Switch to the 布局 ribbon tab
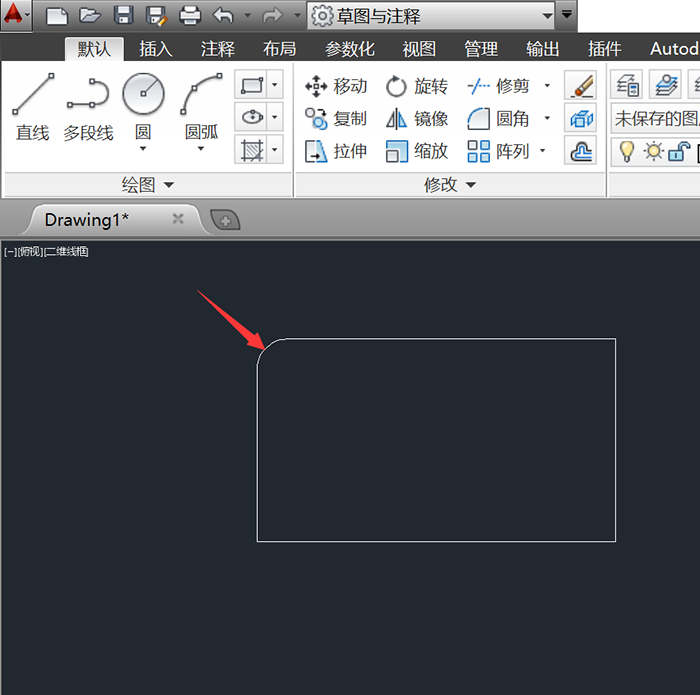 pos(279,49)
